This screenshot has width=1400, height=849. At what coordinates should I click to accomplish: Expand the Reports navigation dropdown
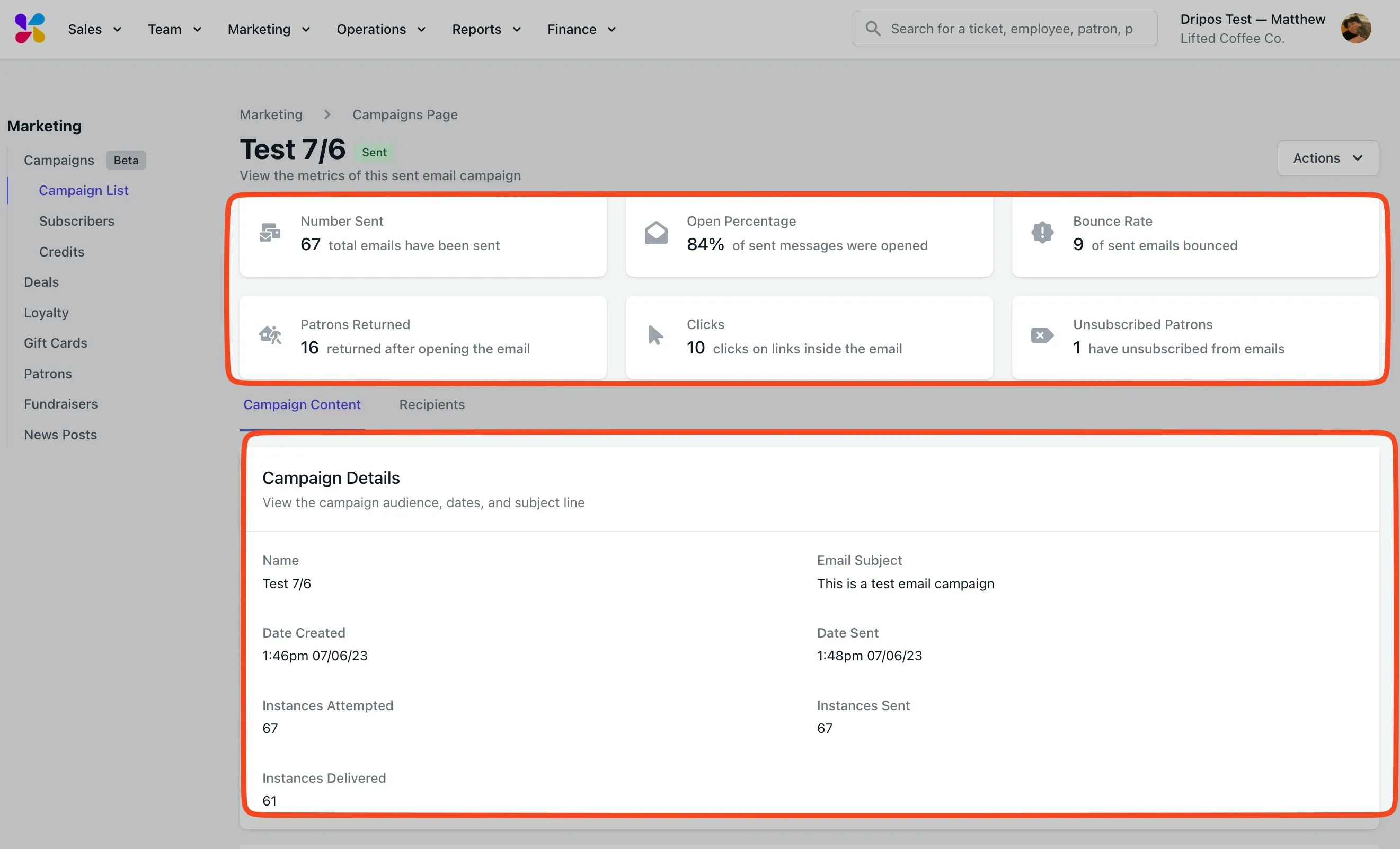[486, 29]
